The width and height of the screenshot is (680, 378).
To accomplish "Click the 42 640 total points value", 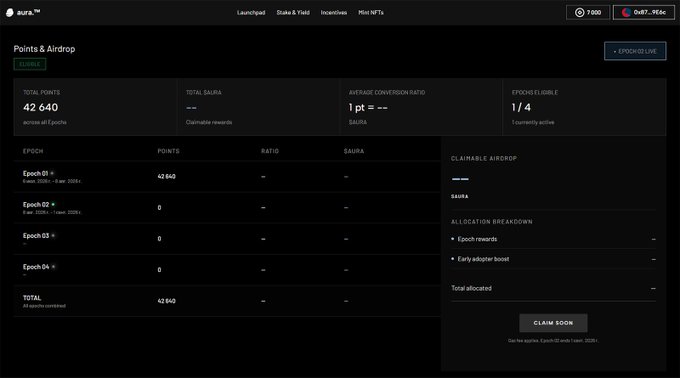I will (x=40, y=107).
